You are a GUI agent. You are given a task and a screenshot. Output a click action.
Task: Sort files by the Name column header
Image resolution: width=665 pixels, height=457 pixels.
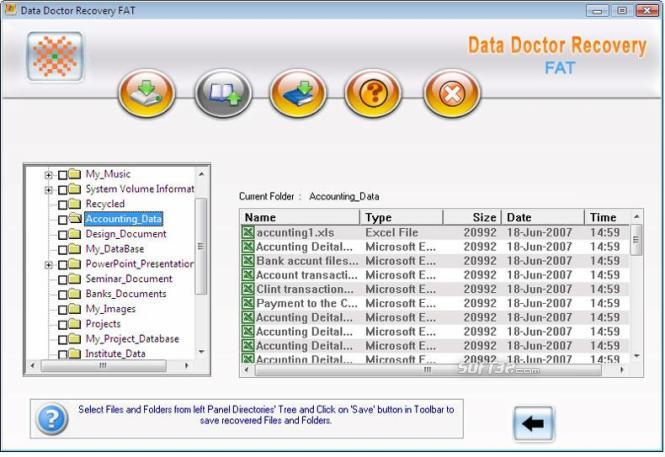click(300, 217)
